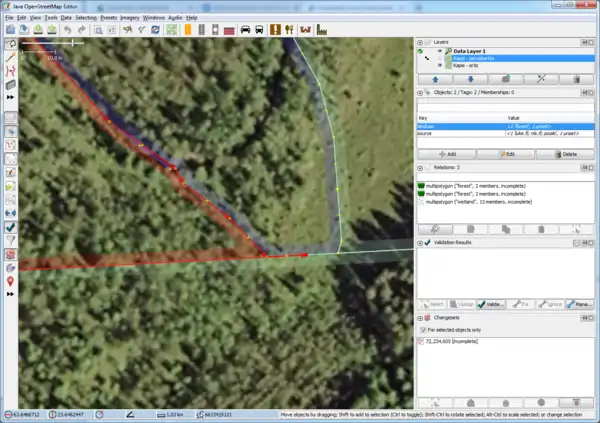Toggle visibility of Data Layer 1
The width and height of the screenshot is (600, 423).
(440, 49)
